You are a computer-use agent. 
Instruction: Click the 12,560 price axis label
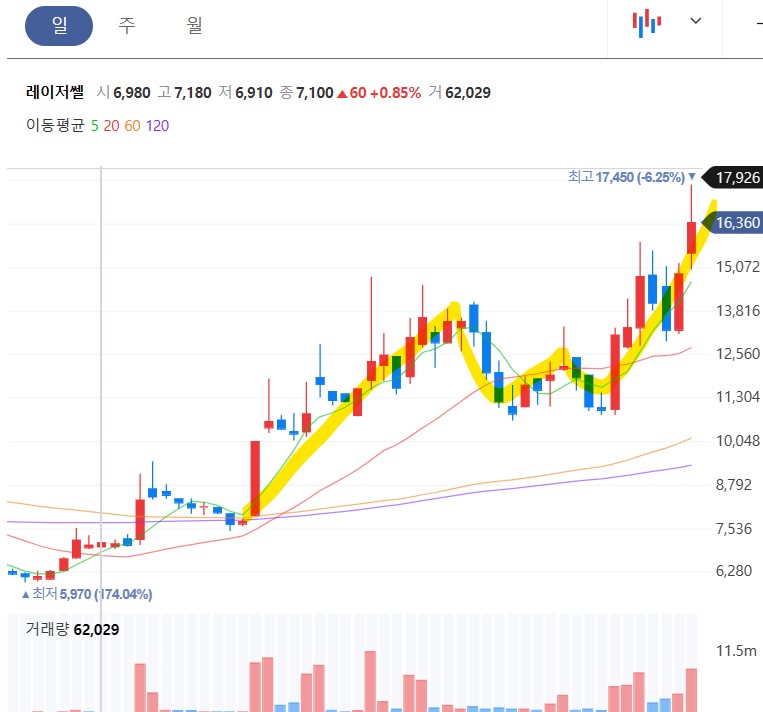click(737, 354)
